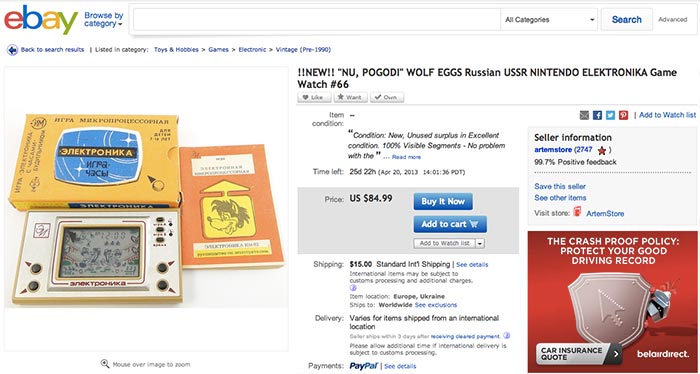700x374 pixels.
Task: Click the ArtemStore store icon
Action: pos(577,212)
